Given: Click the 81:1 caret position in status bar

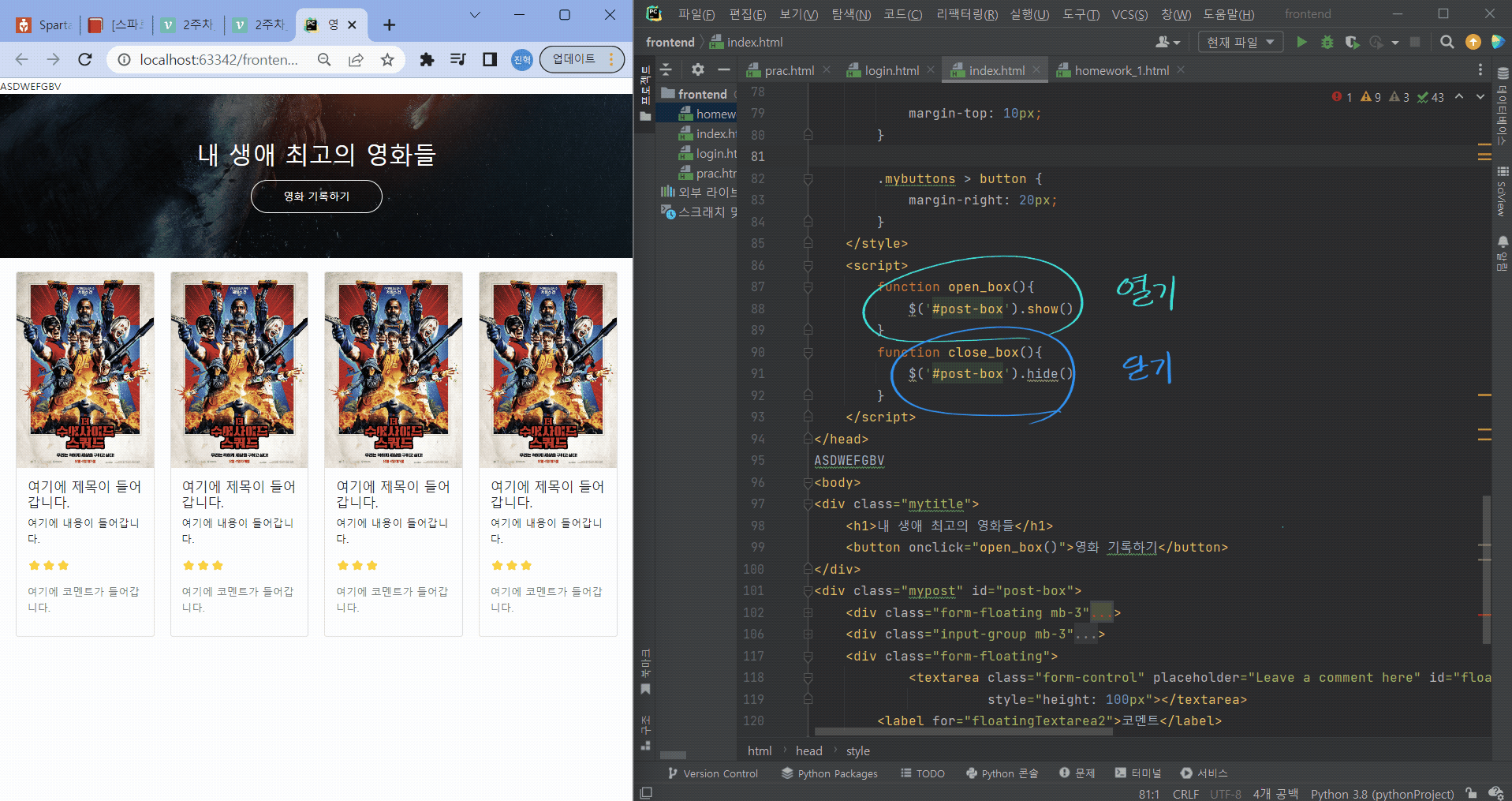Looking at the screenshot, I should [1149, 794].
